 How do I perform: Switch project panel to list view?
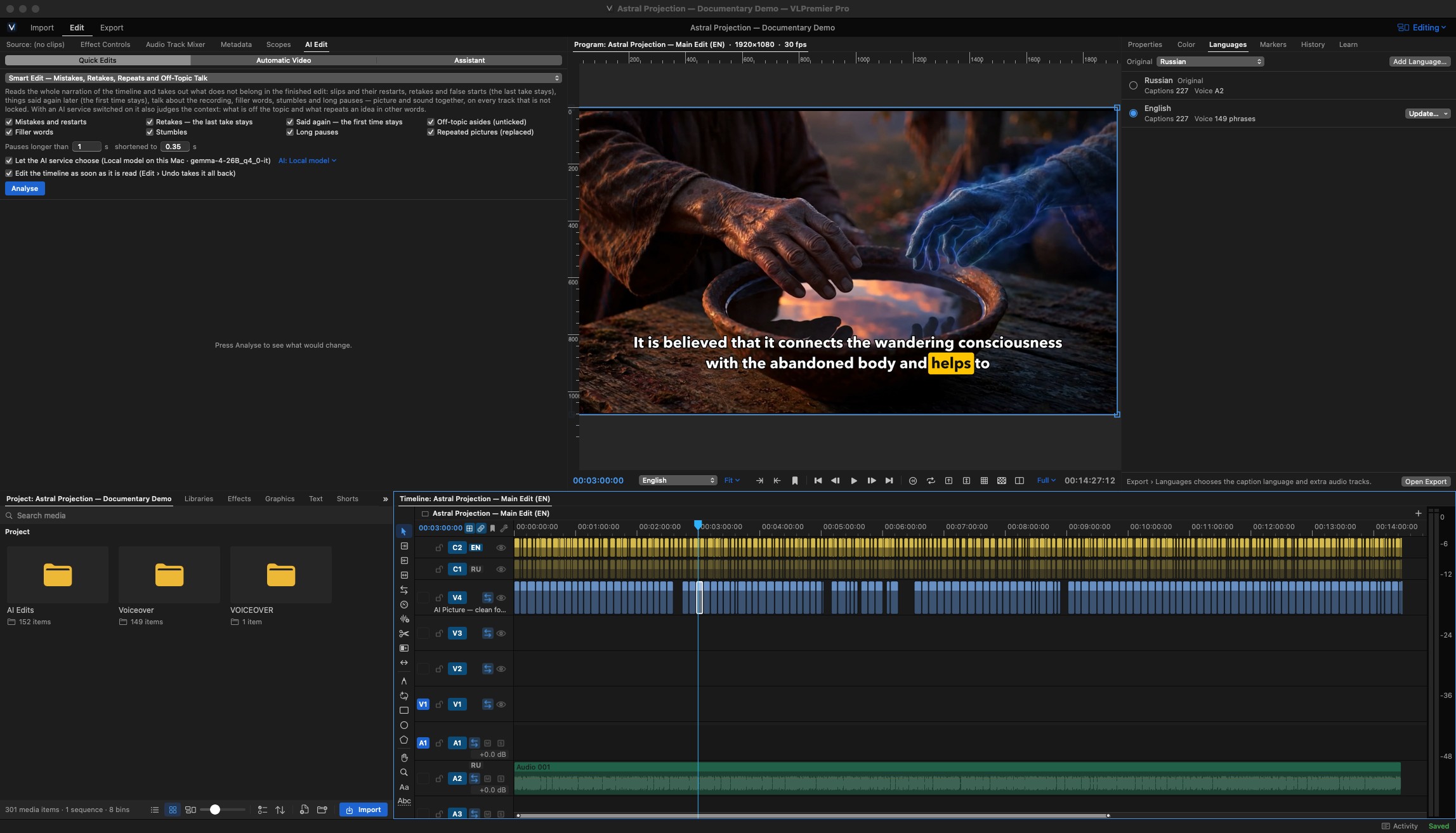tap(154, 810)
